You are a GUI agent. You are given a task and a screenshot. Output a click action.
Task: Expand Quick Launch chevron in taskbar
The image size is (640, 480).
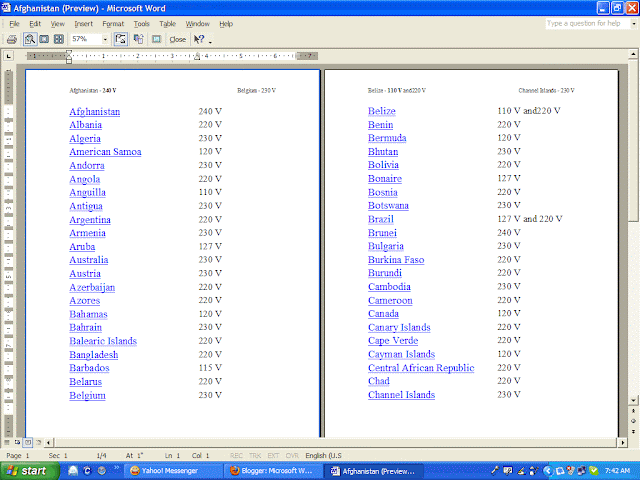[116, 468]
